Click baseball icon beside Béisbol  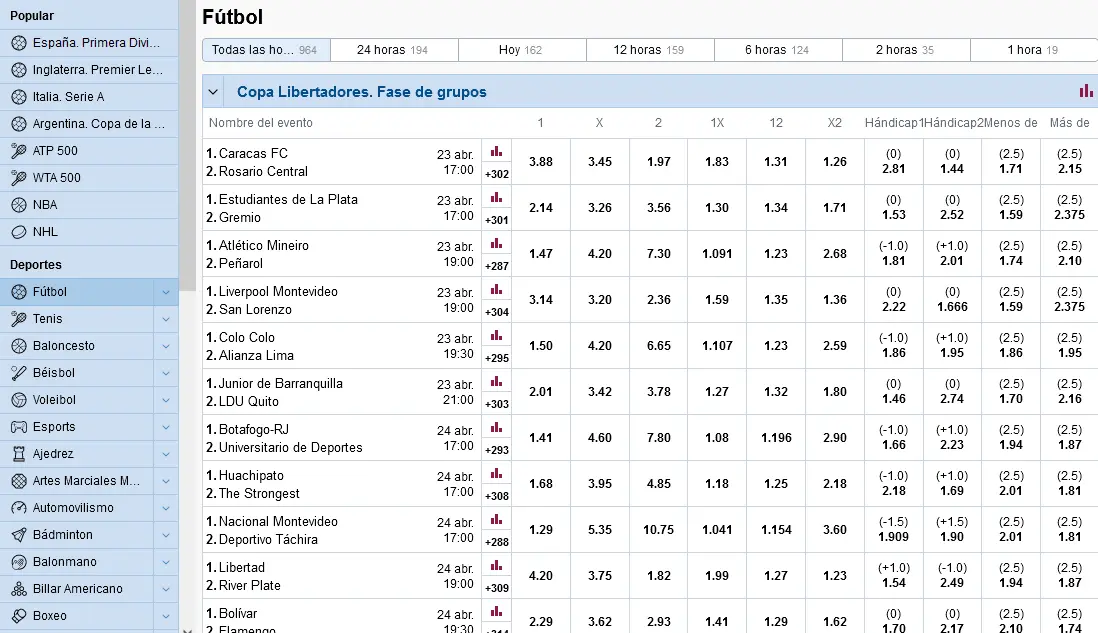pos(19,373)
